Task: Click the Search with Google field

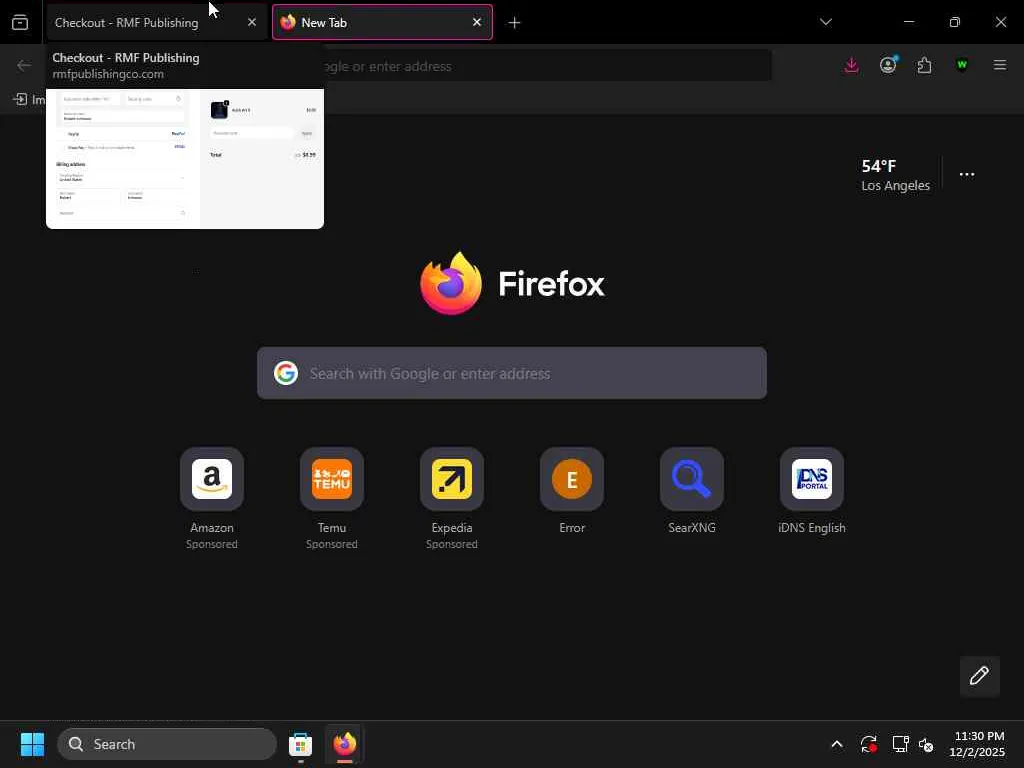Action: (x=512, y=373)
